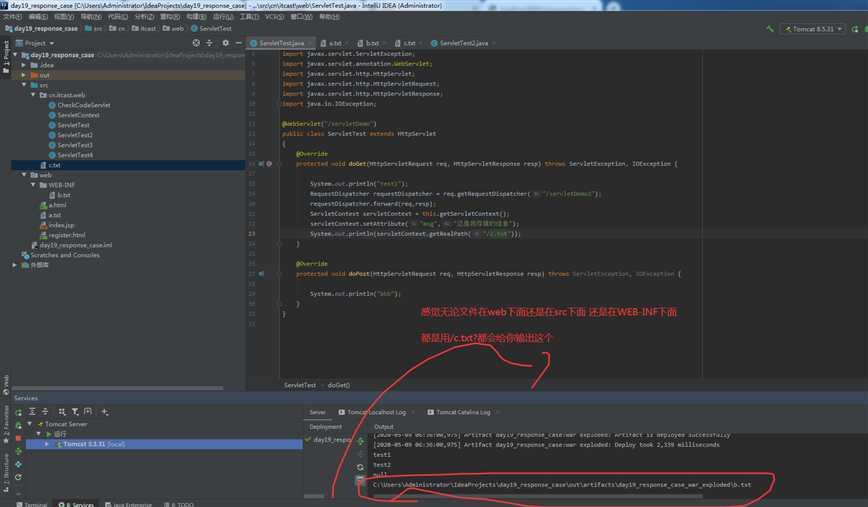
Task: Click the Filter icon in Services toolbar
Action: (75, 412)
